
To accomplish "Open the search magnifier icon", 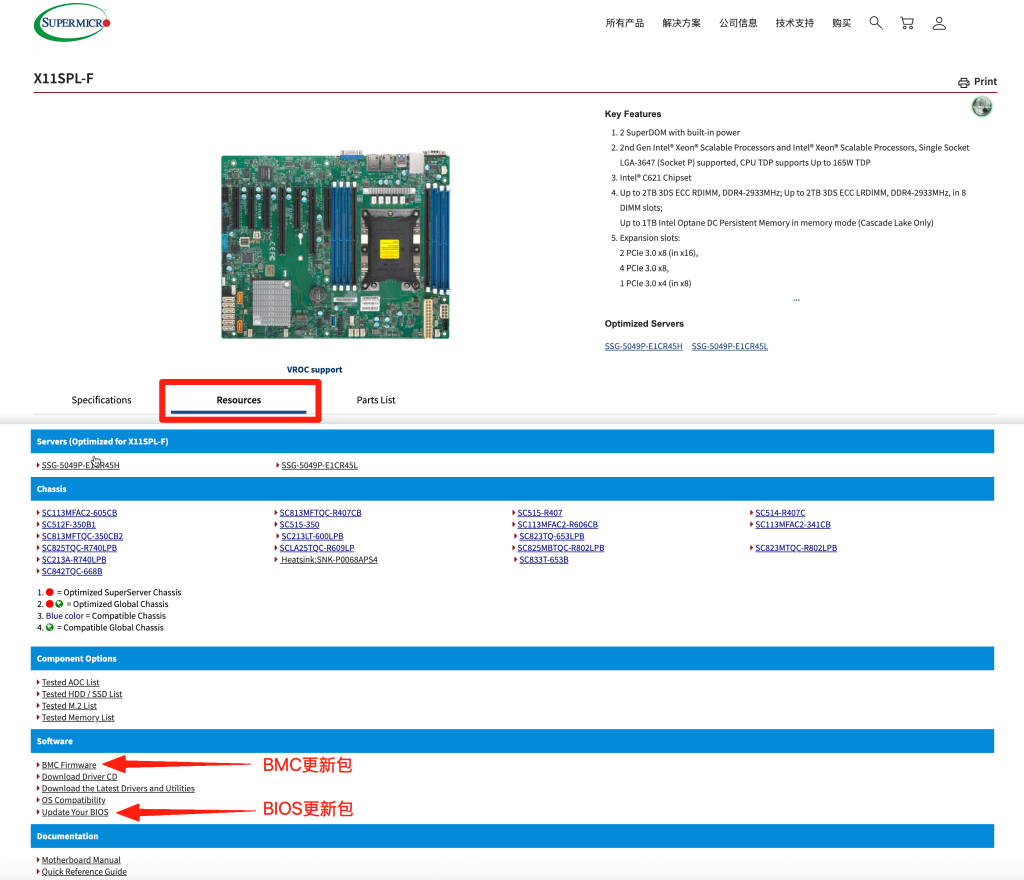I will click(x=876, y=23).
